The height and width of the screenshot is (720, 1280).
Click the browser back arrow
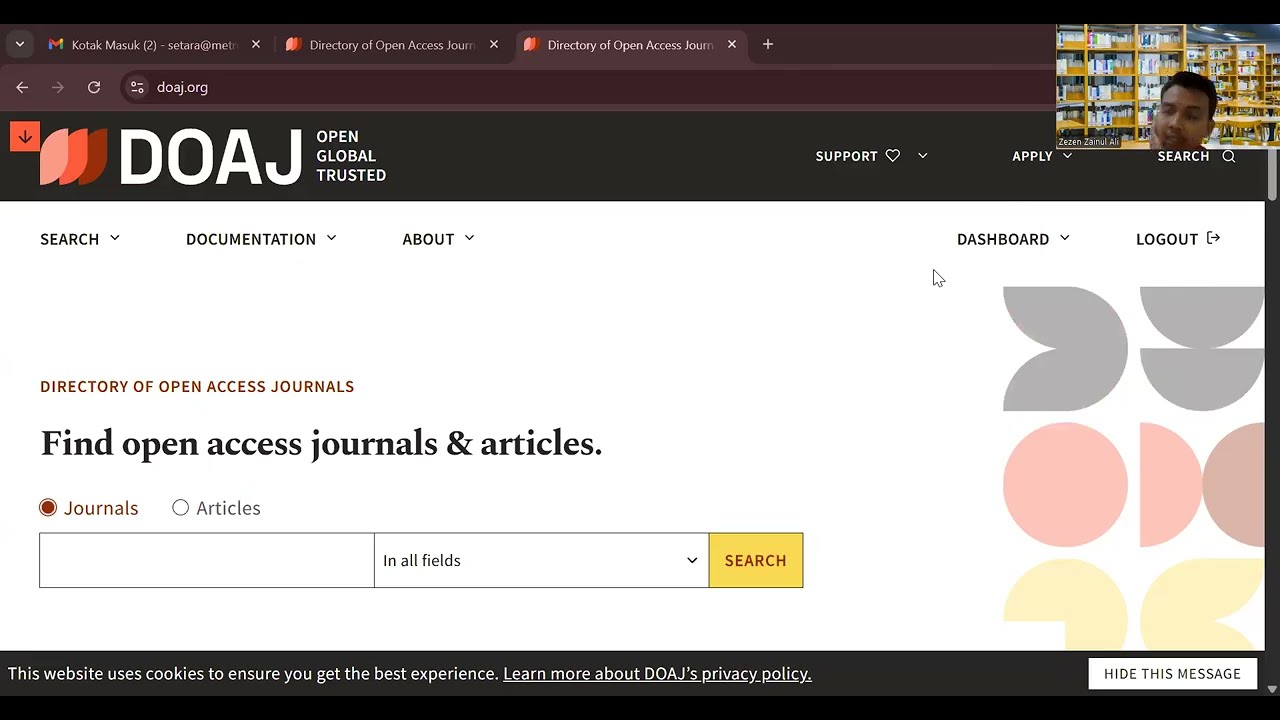(22, 87)
